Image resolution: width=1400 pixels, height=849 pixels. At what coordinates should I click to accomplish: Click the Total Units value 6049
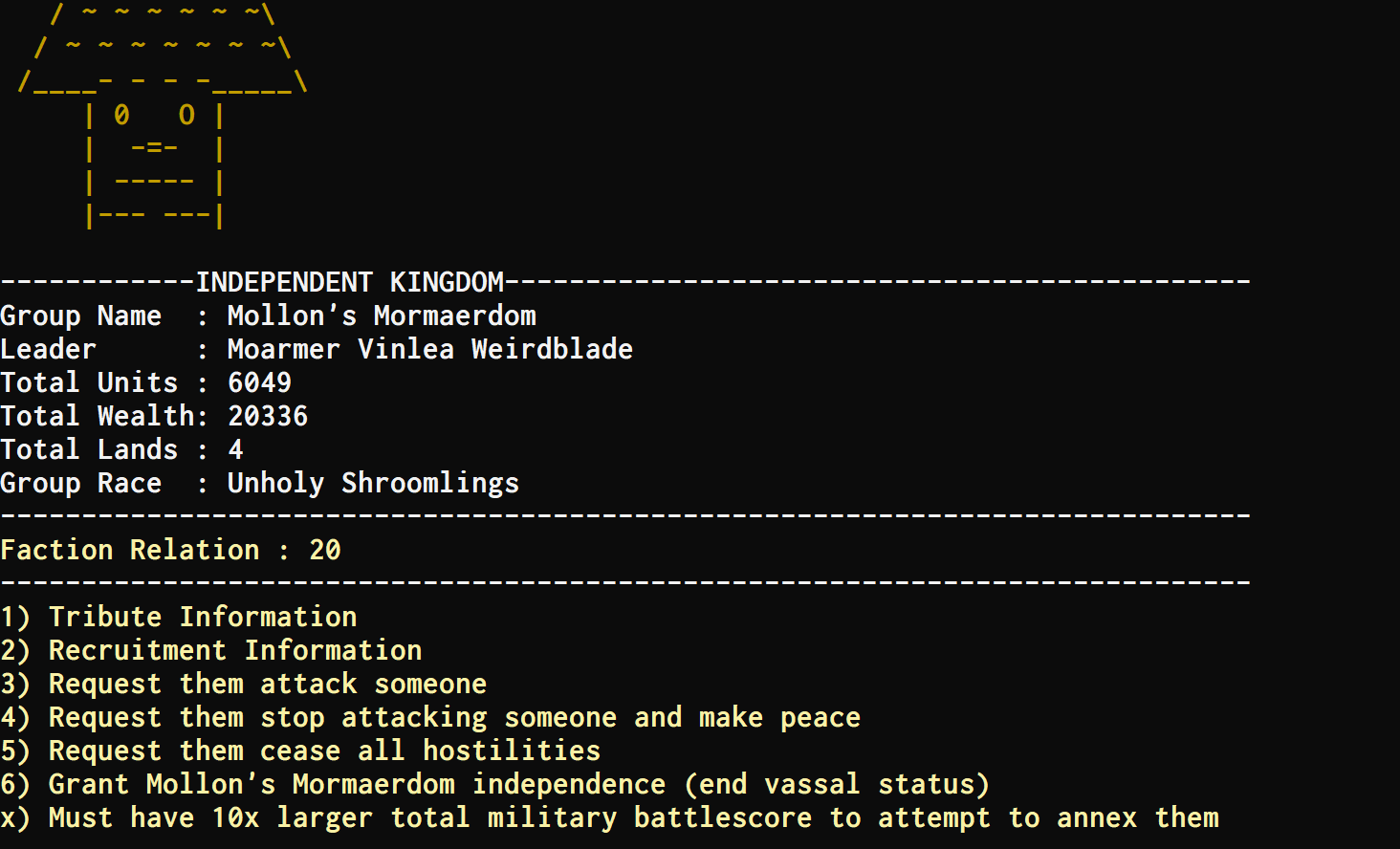pyautogui.click(x=260, y=383)
